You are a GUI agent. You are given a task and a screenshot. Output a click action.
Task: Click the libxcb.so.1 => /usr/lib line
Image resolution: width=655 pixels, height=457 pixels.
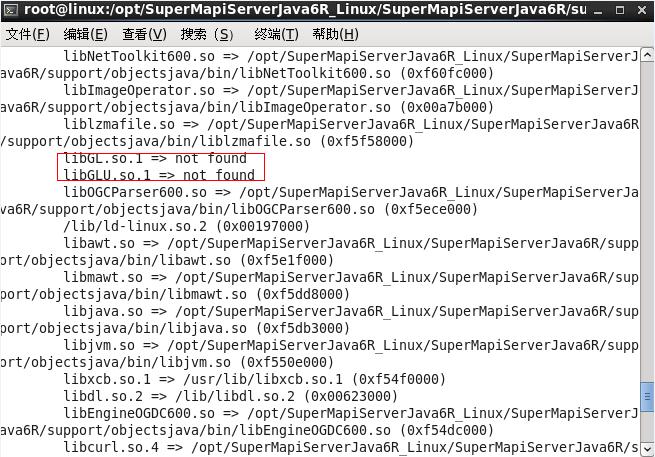click(254, 379)
